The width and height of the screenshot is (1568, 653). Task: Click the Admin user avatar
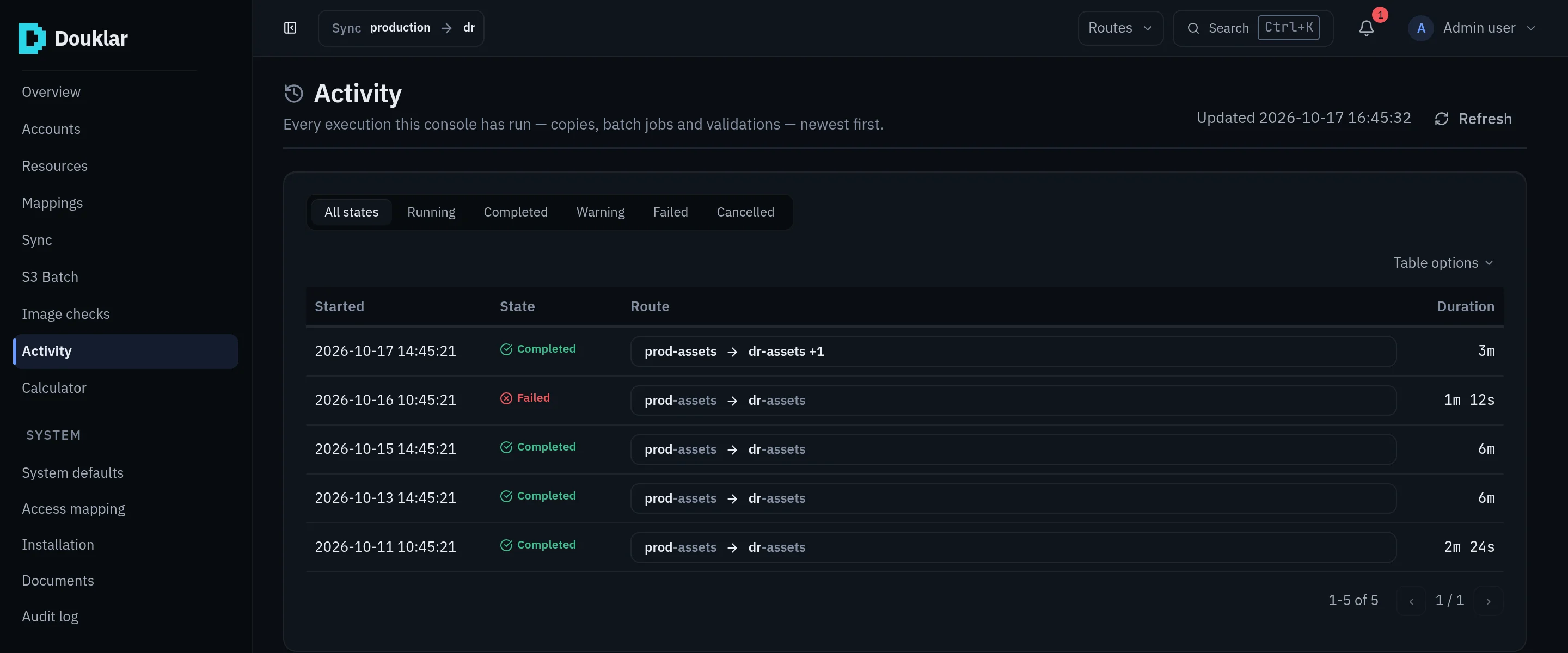[x=1420, y=28]
